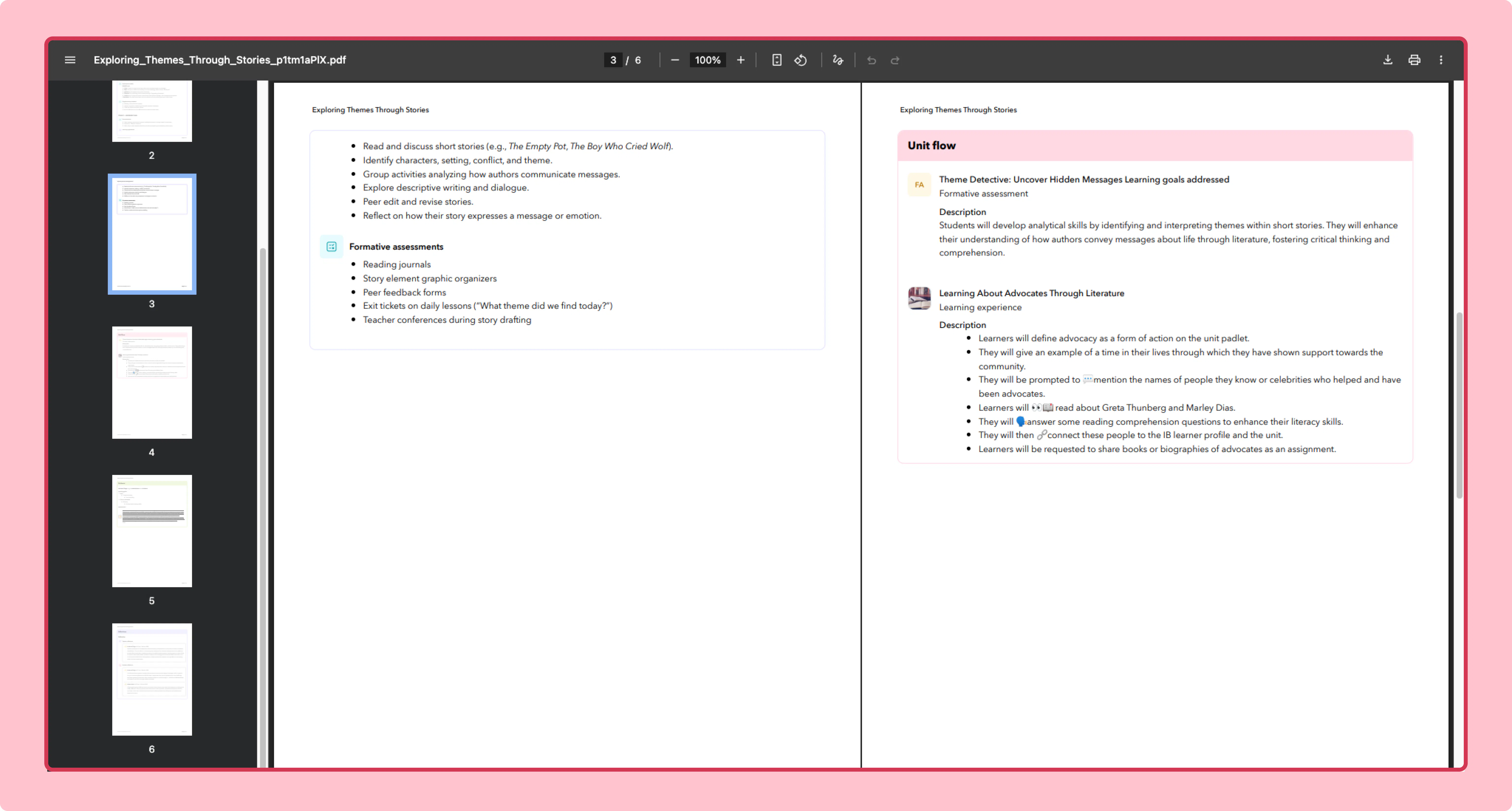Click the Theme Detective Description label
1512x811 pixels.
(x=963, y=212)
